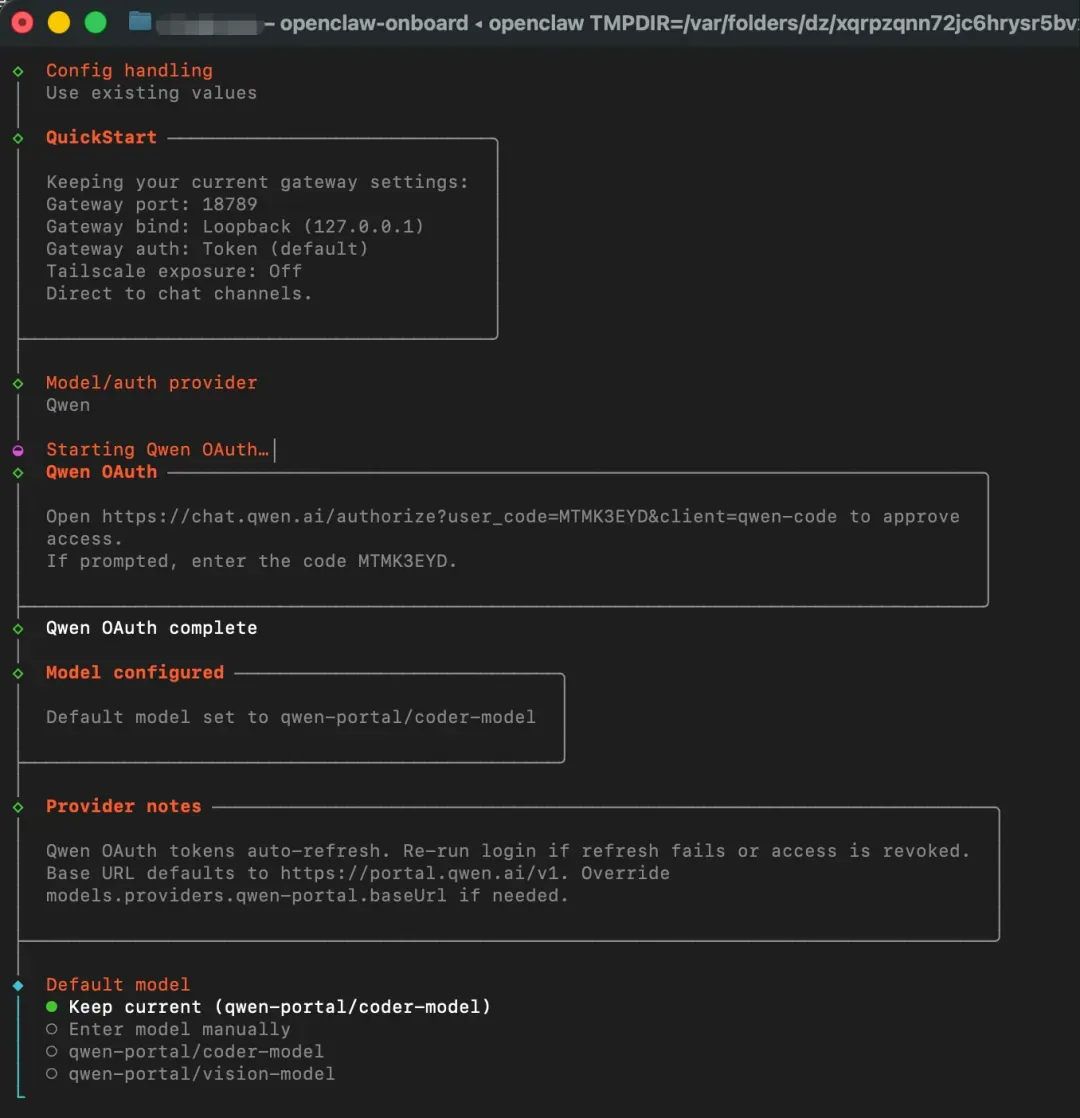Click the Model configured heading
Viewport: 1080px width, 1118px height.
click(135, 672)
